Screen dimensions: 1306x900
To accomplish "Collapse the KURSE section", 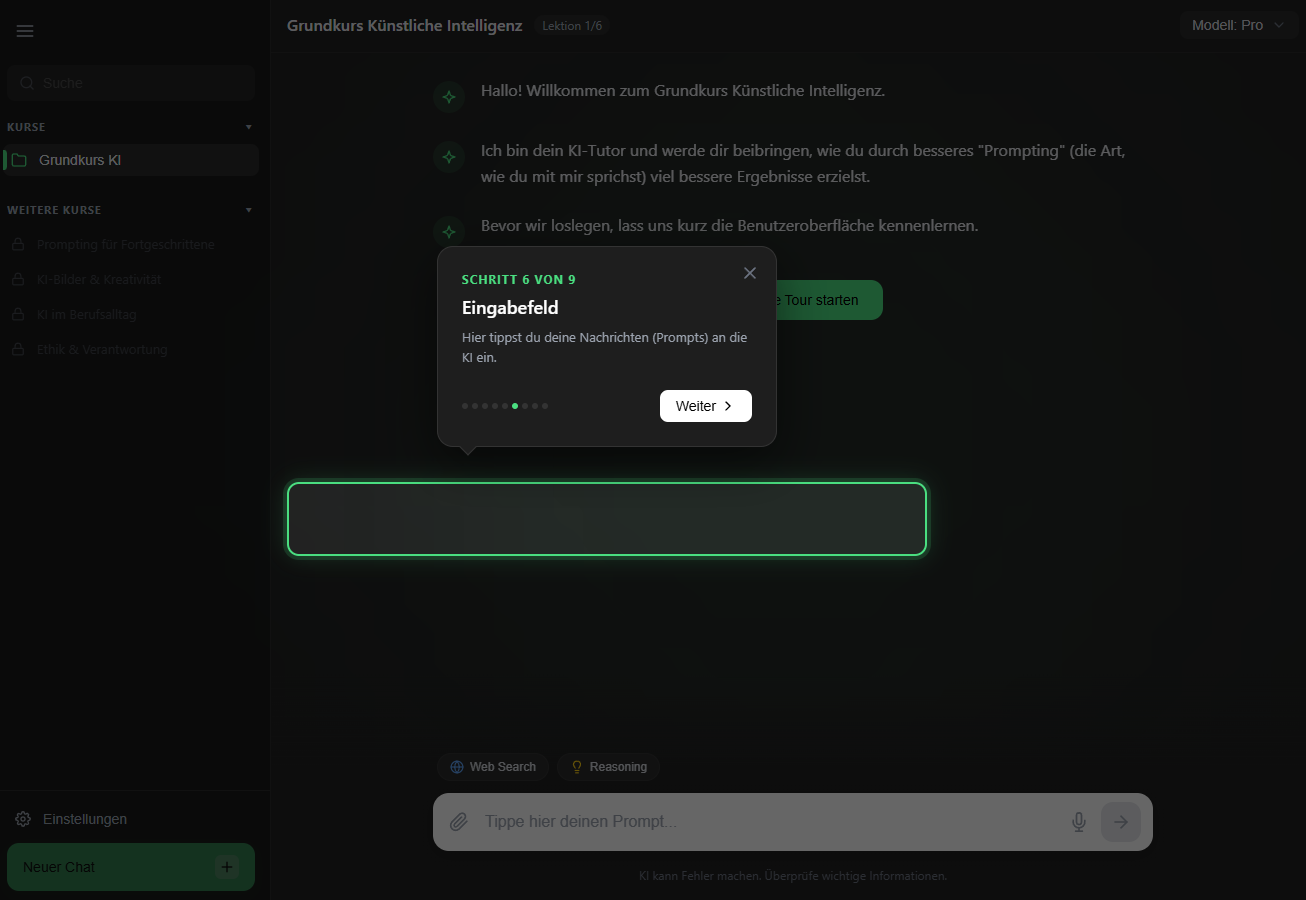I will click(248, 126).
